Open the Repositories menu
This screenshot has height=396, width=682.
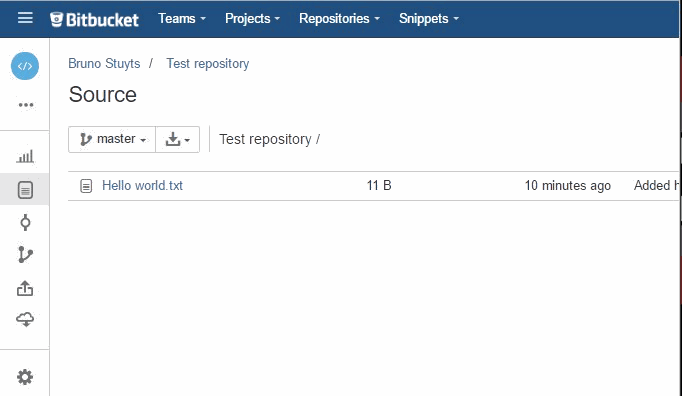click(x=339, y=19)
